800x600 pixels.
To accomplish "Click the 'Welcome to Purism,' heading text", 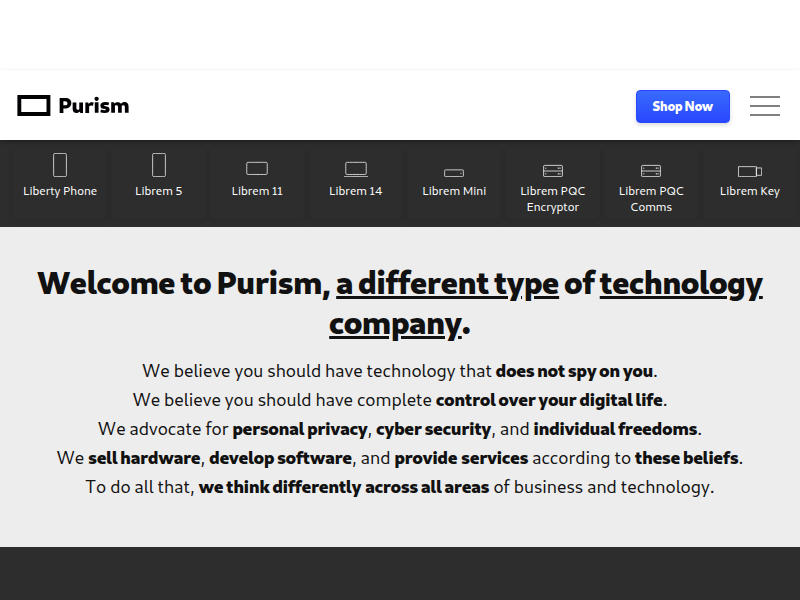I will 184,283.
